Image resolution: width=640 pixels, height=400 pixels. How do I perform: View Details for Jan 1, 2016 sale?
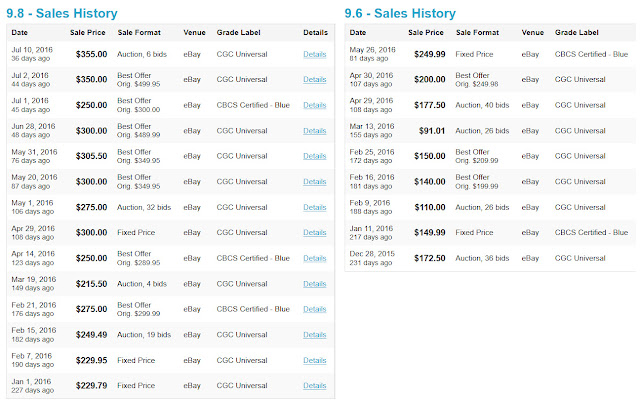click(315, 386)
